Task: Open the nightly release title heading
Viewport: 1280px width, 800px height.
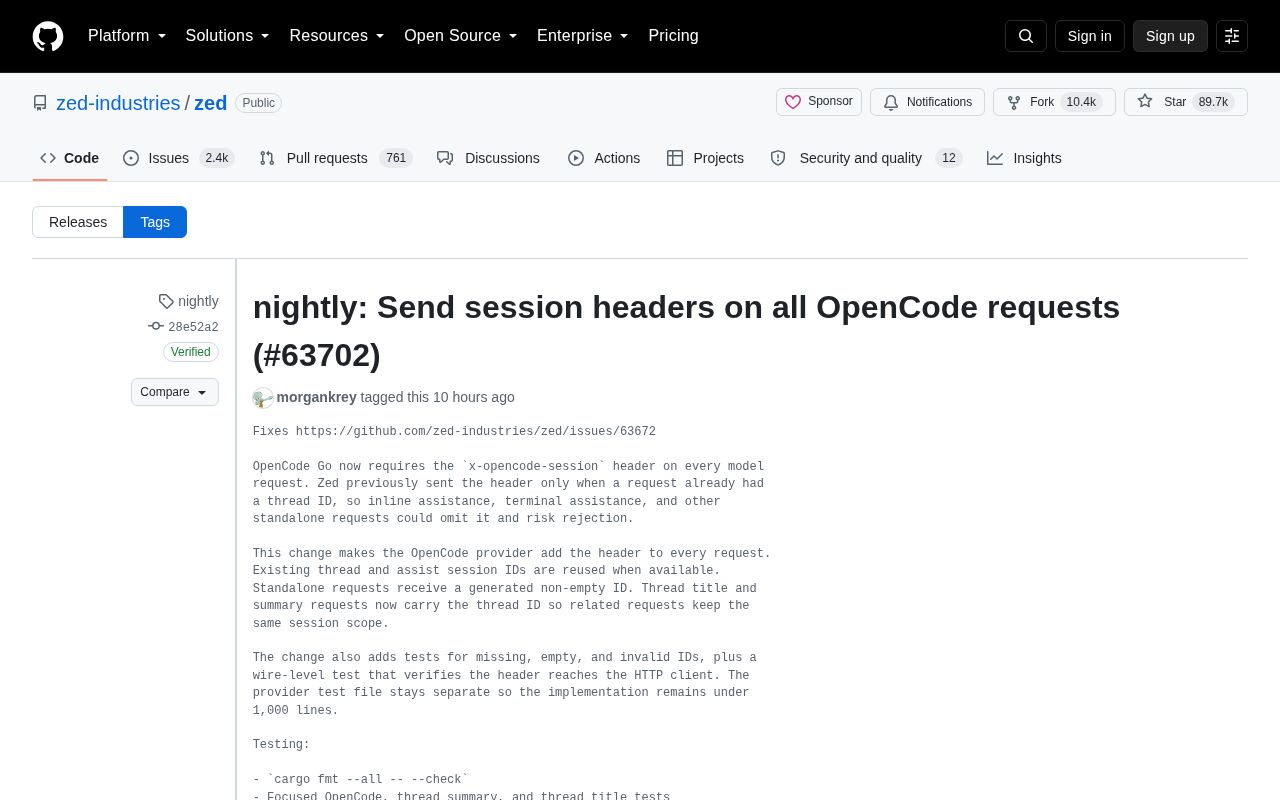Action: coord(686,331)
